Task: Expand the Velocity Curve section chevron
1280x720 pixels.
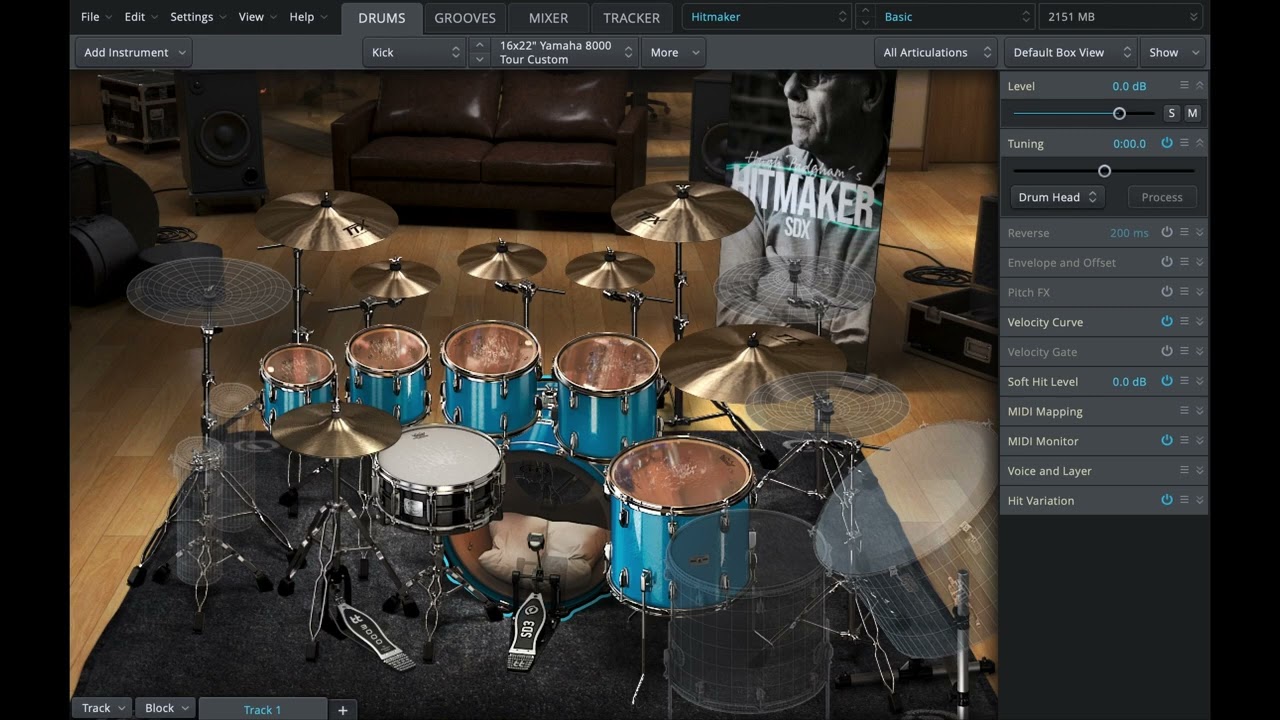Action: tap(1200, 321)
